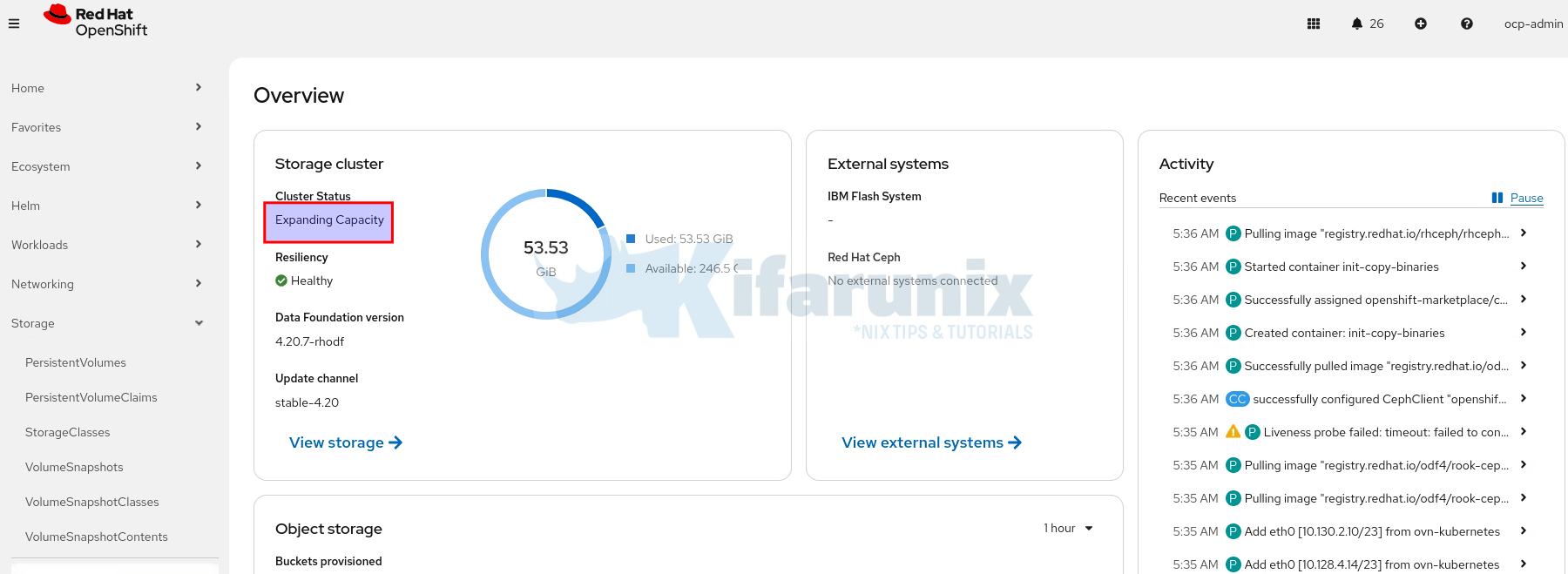
Task: Pause recent events using the pause icon
Action: point(1497,198)
